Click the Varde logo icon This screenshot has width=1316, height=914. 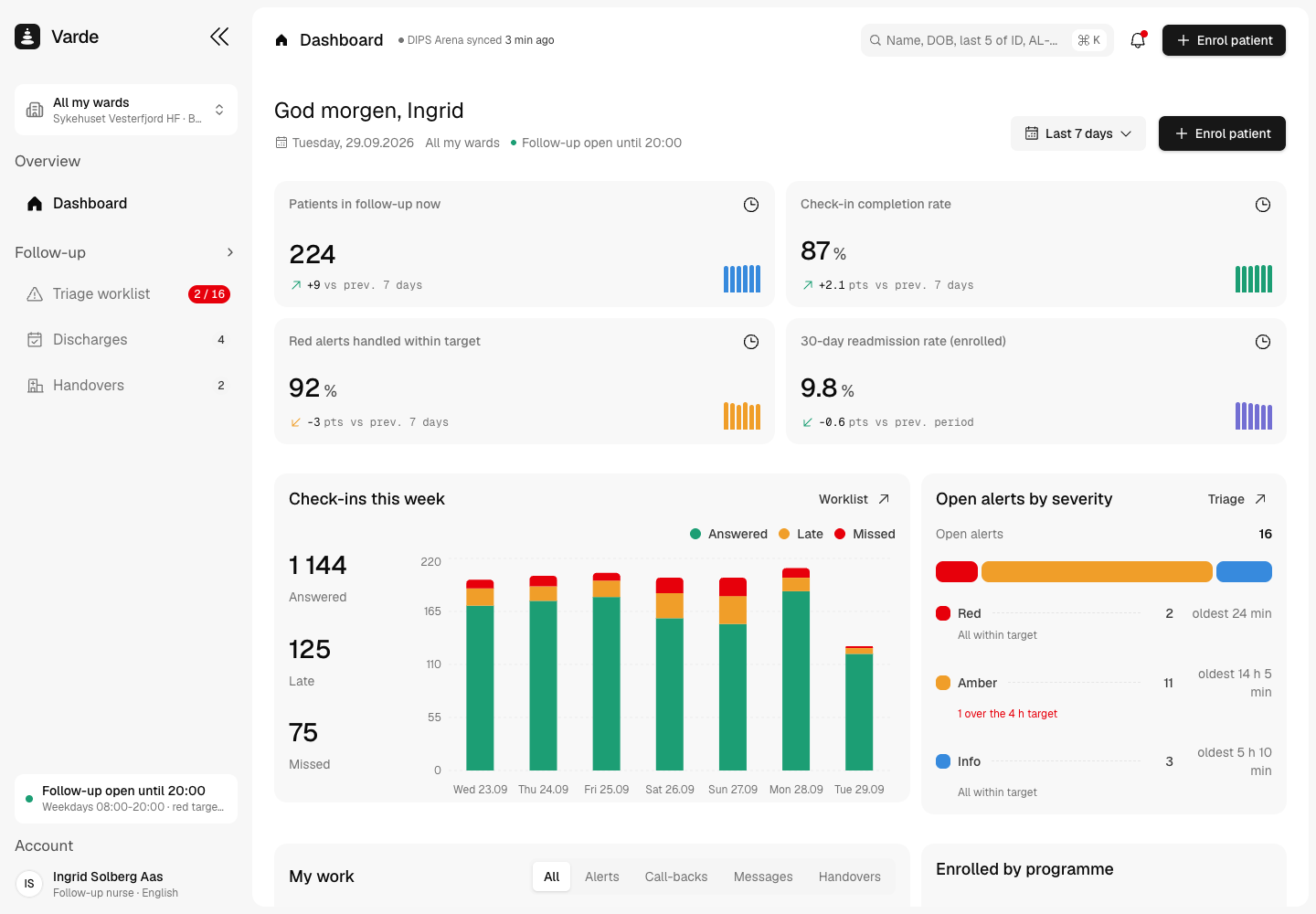click(x=27, y=37)
